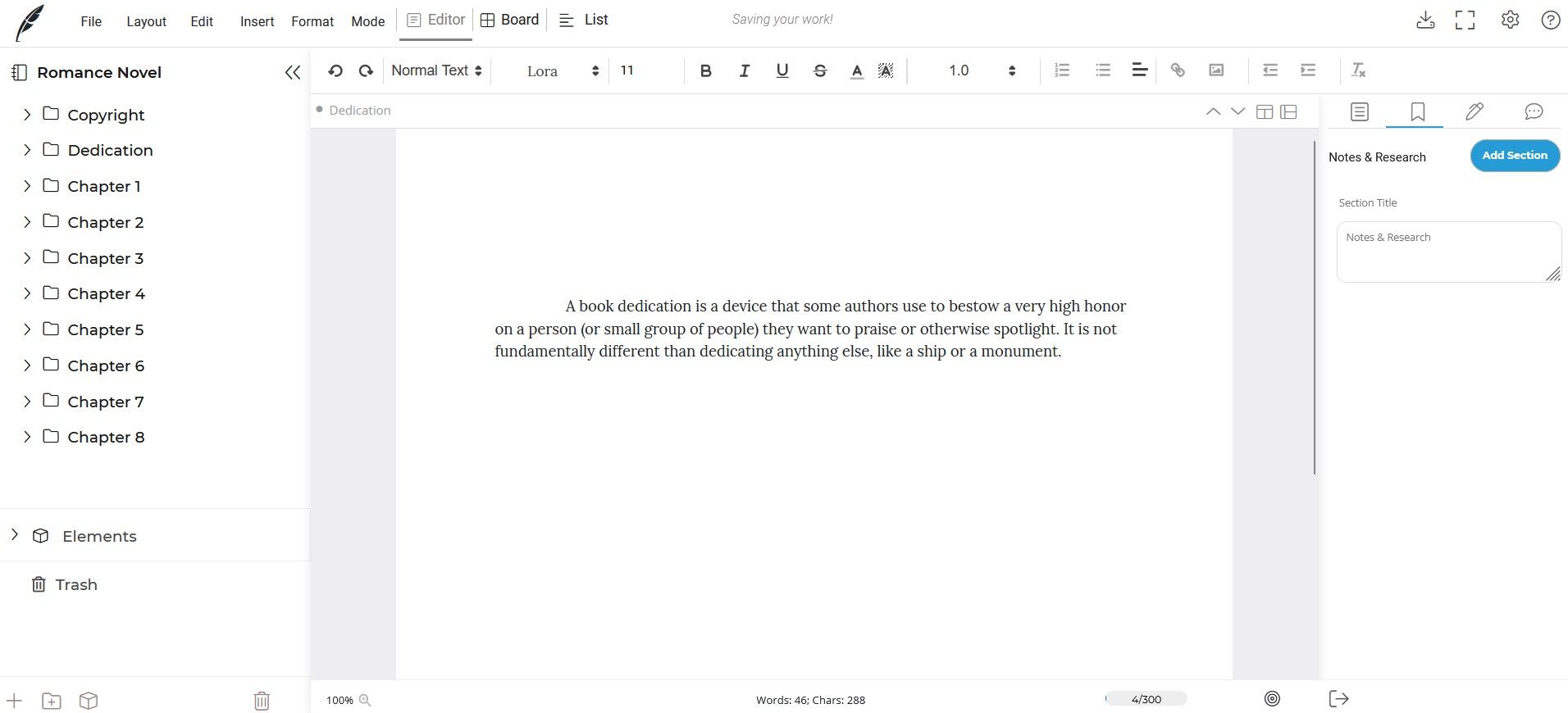Viewport: 1568px width, 713px height.
Task: Click the undo arrow icon
Action: click(x=335, y=70)
